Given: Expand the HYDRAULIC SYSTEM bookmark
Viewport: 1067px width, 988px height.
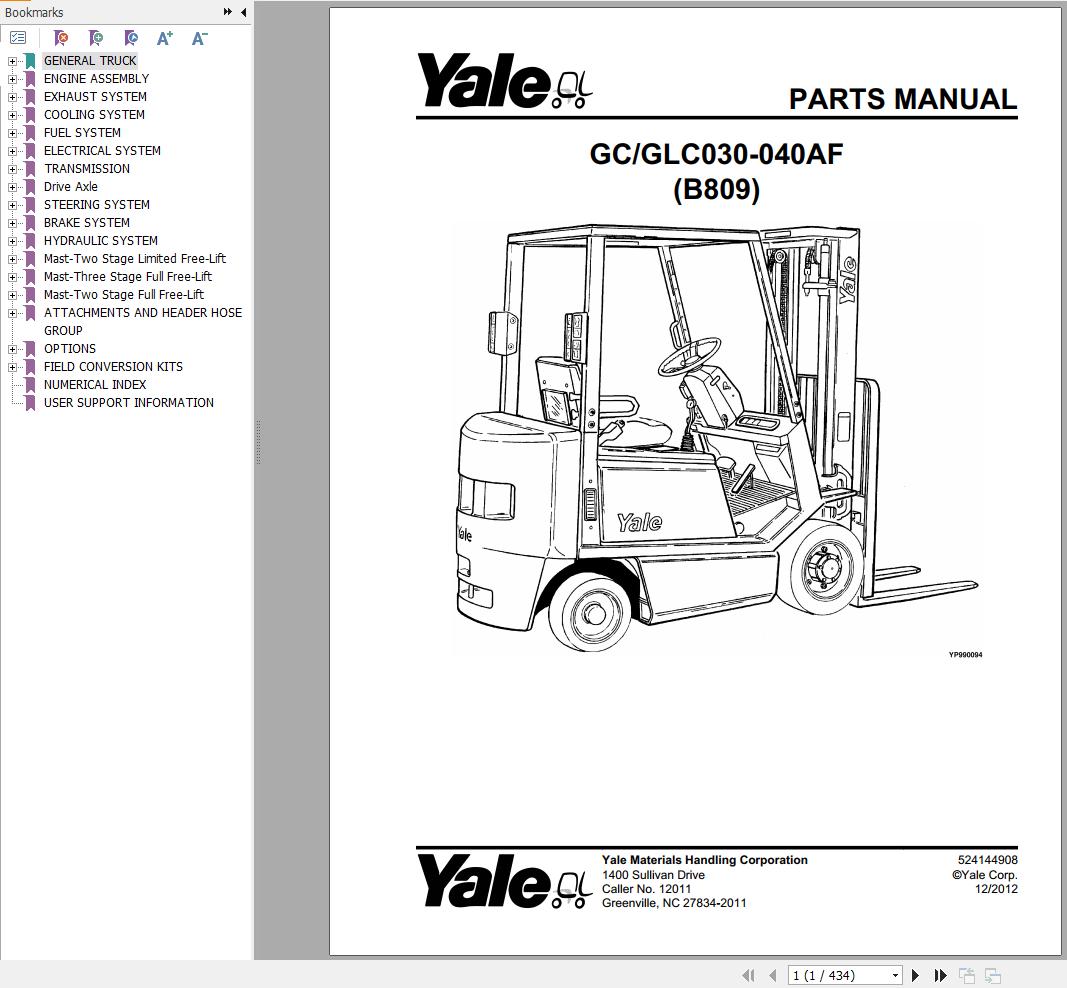Looking at the screenshot, I should [10, 240].
